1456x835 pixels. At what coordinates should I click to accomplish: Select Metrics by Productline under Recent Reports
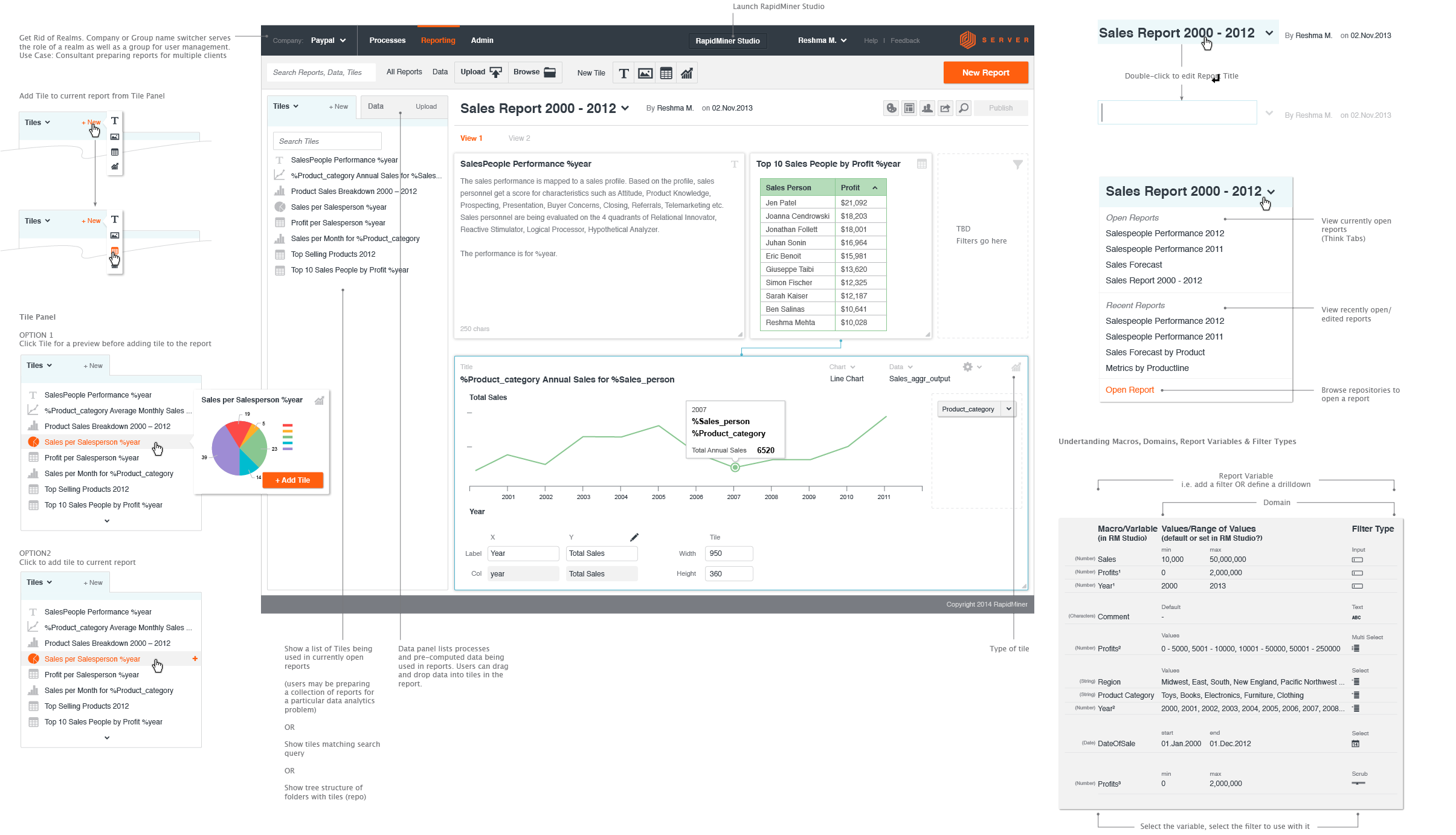(1147, 368)
